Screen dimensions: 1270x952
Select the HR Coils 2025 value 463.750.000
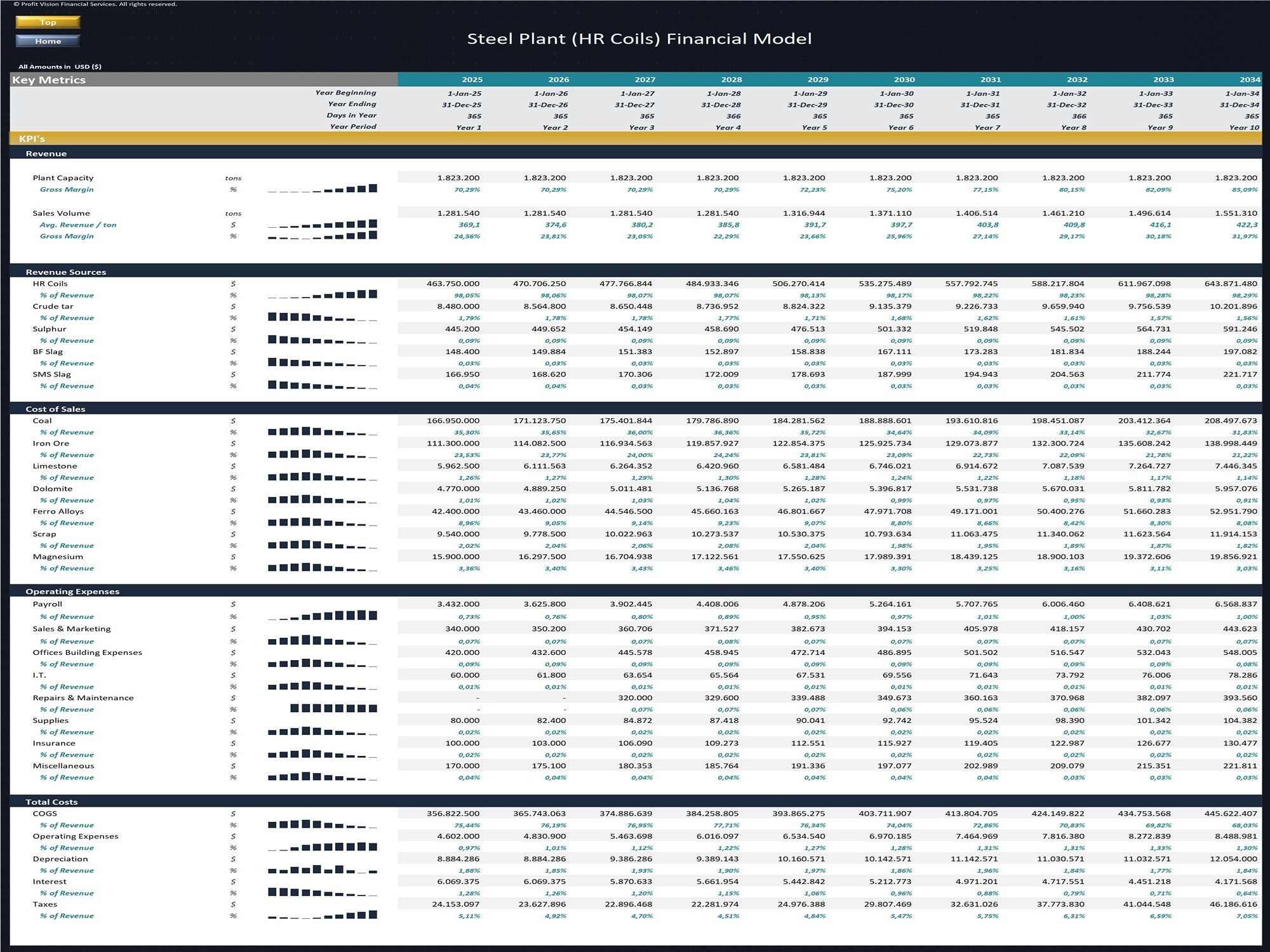coord(453,284)
